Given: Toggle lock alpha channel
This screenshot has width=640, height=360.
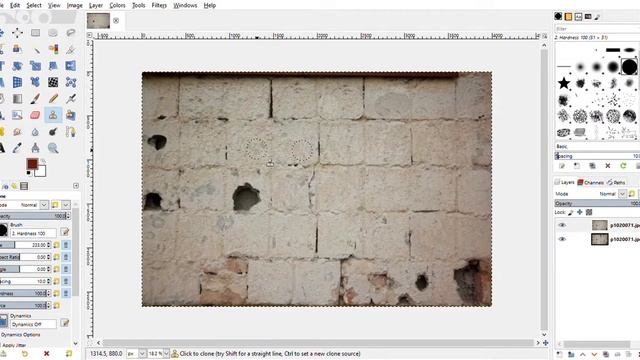Looking at the screenshot, I should click(x=589, y=212).
